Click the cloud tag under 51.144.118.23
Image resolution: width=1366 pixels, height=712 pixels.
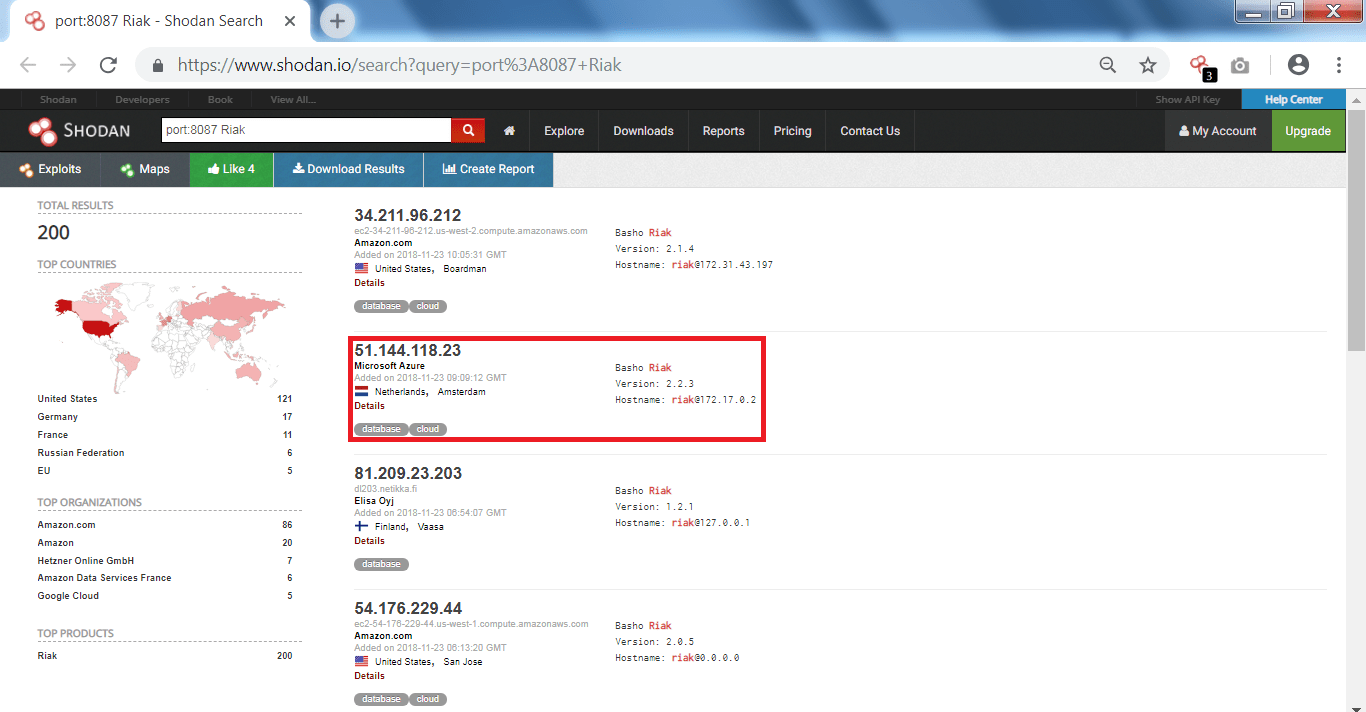[x=428, y=429]
